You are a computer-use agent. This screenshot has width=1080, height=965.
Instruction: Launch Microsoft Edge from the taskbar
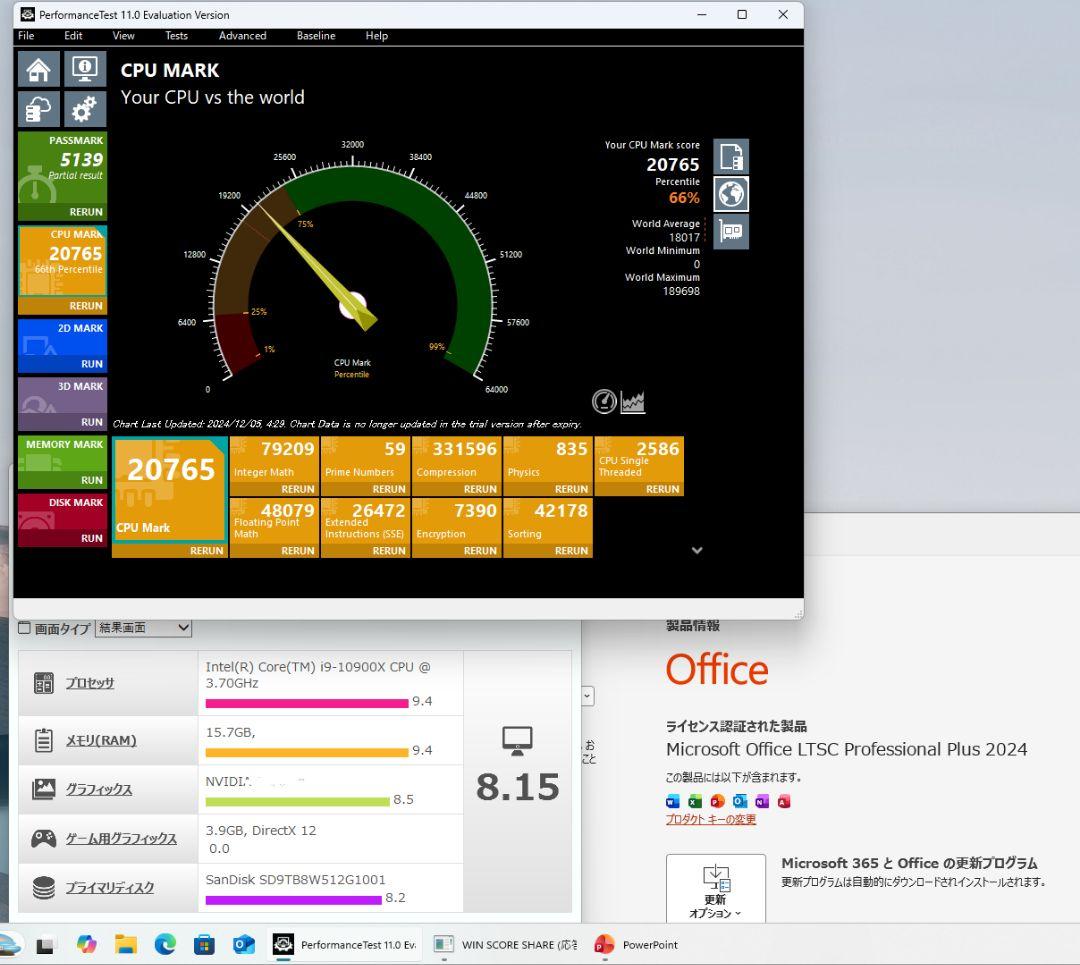click(165, 944)
